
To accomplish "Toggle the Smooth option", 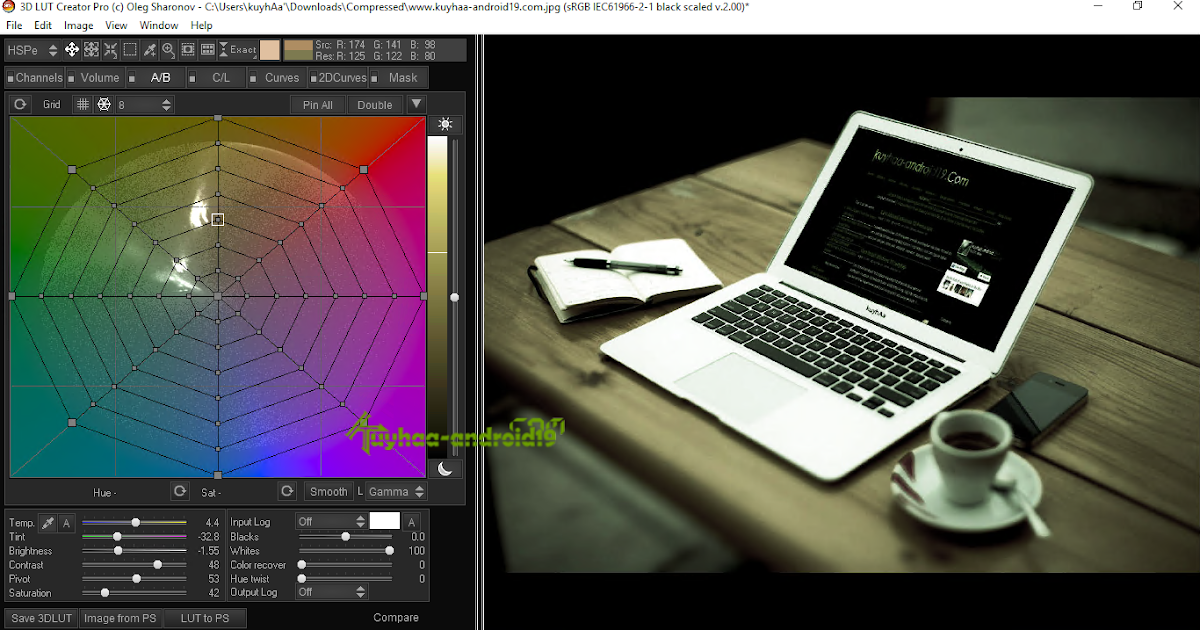I will 328,491.
